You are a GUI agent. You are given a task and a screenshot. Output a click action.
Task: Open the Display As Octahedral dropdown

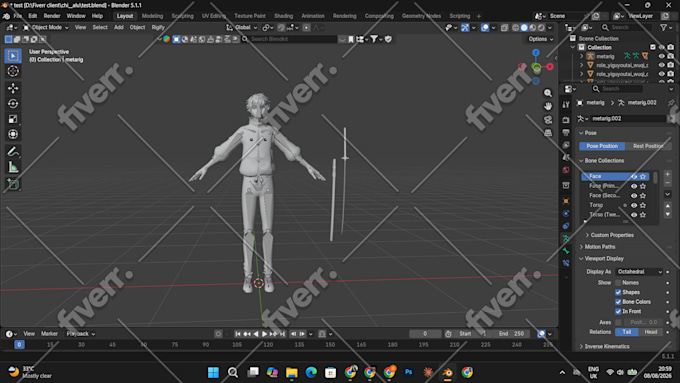click(639, 272)
